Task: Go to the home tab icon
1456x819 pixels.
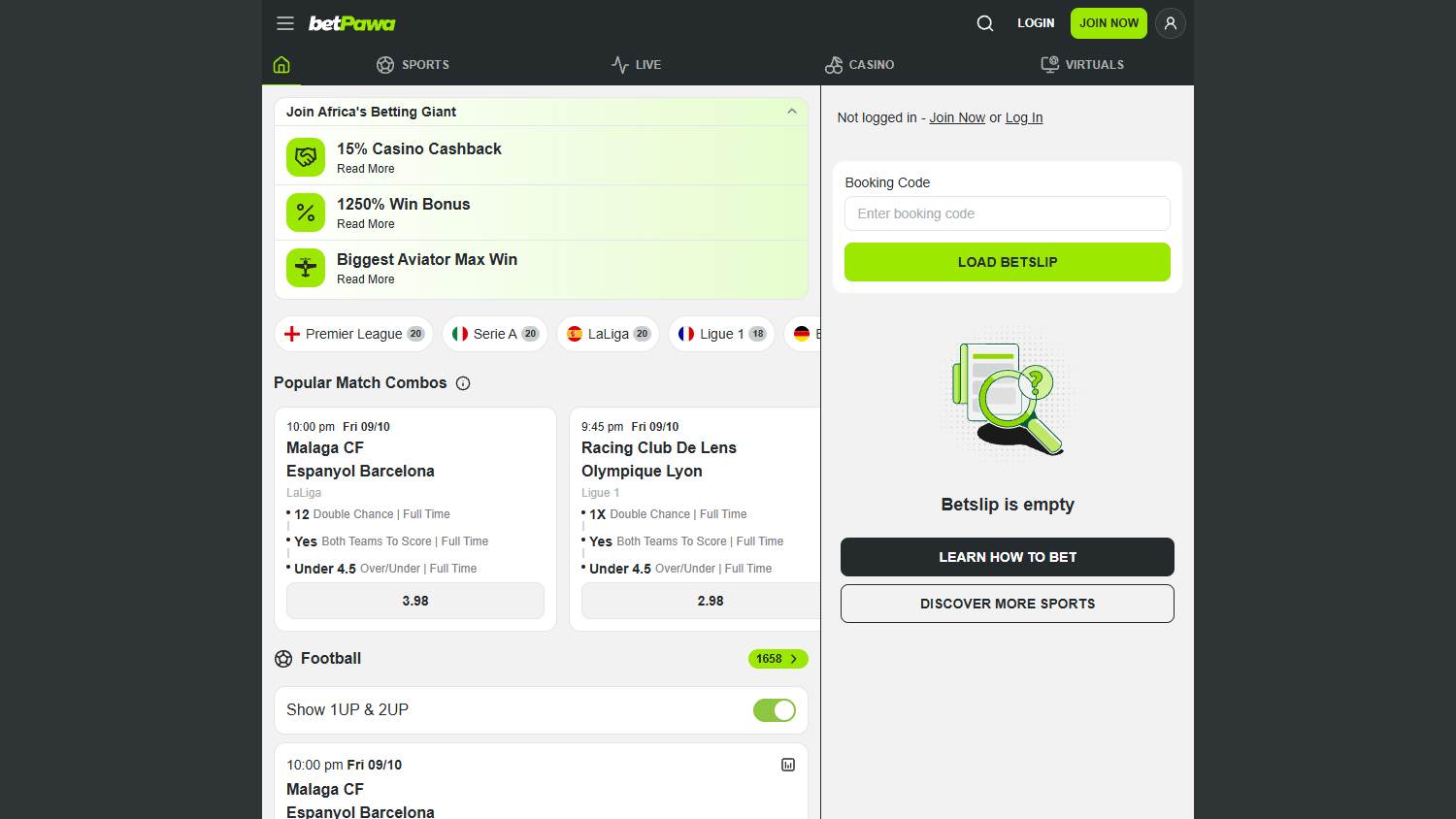Action: click(281, 65)
